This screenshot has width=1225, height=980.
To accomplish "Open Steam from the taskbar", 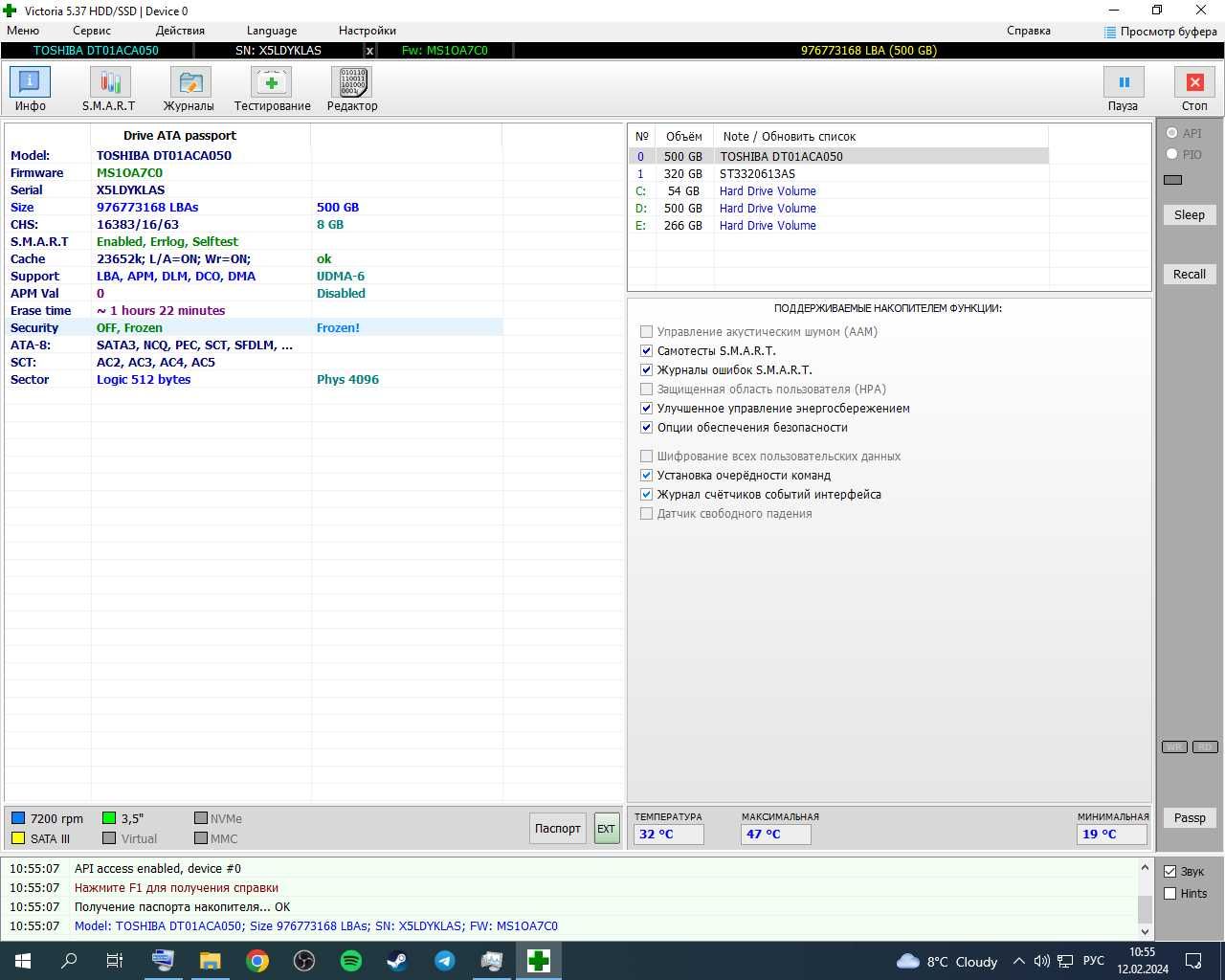I will click(397, 961).
